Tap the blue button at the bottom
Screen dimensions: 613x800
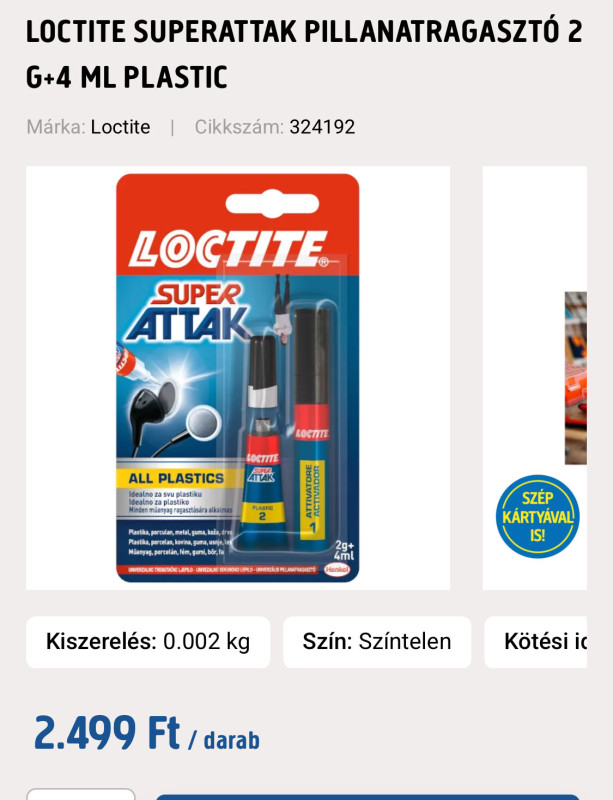368,797
